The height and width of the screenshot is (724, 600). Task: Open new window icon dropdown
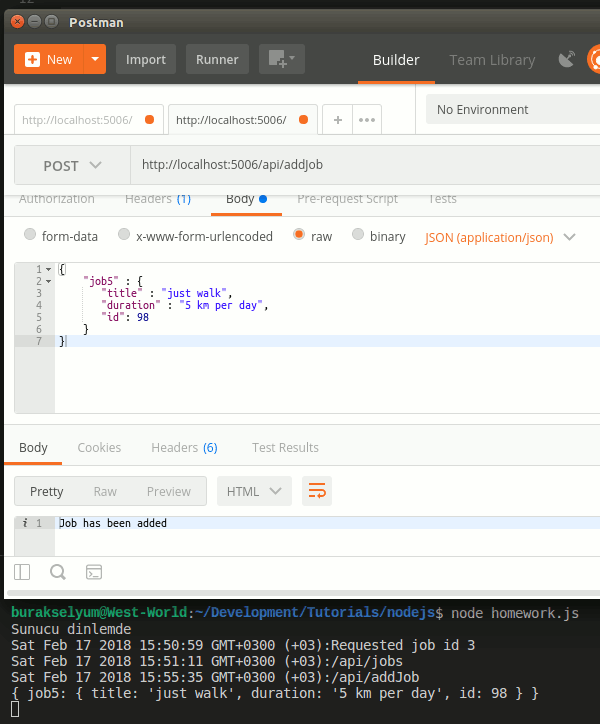282,59
